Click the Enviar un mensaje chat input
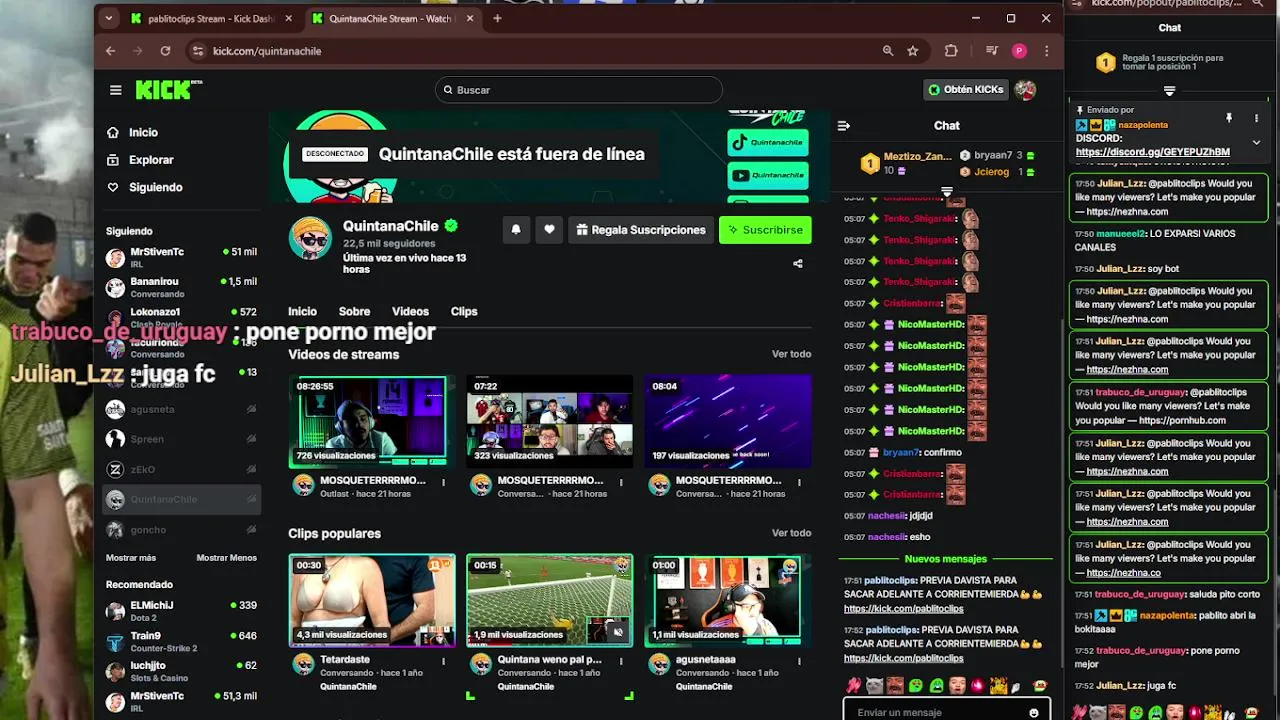Screen dimensions: 1280x720 [935, 712]
